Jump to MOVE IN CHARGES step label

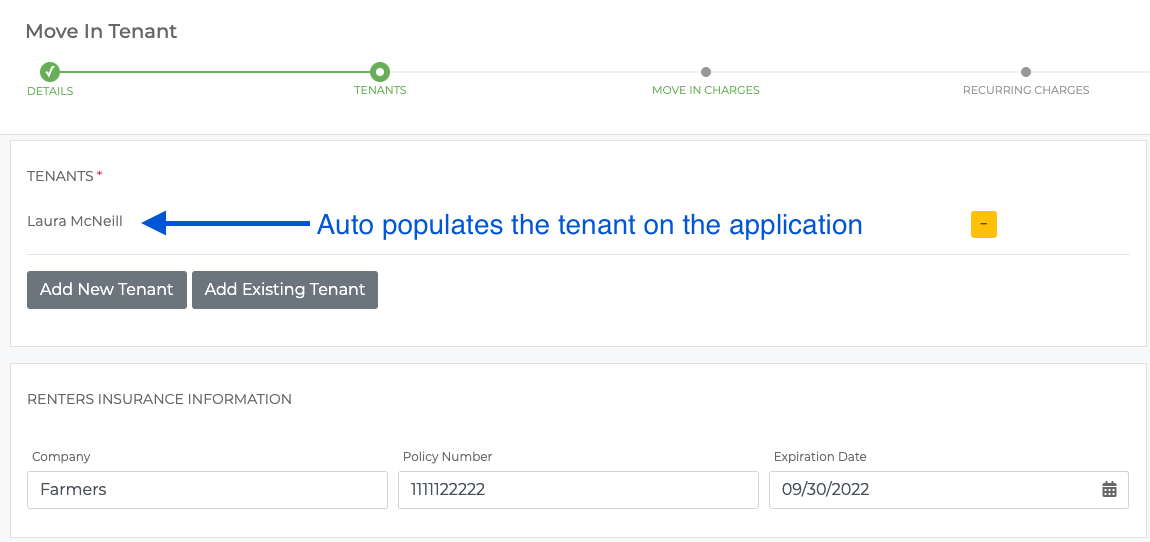[x=706, y=90]
